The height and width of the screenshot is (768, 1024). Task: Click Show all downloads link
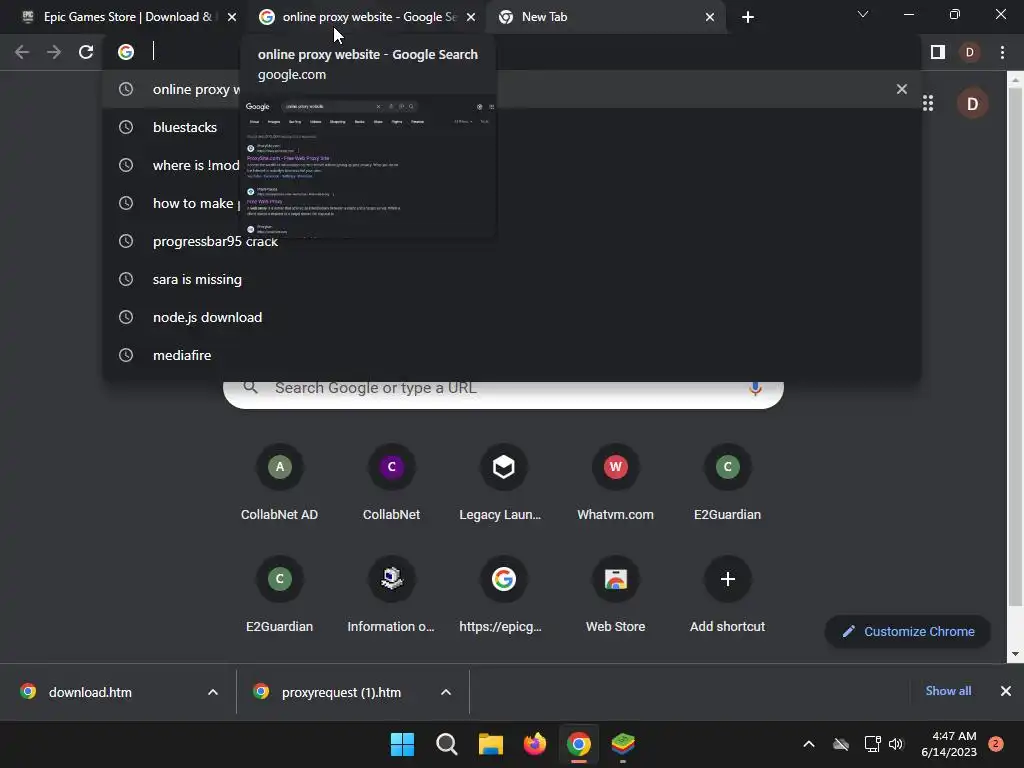[948, 691]
